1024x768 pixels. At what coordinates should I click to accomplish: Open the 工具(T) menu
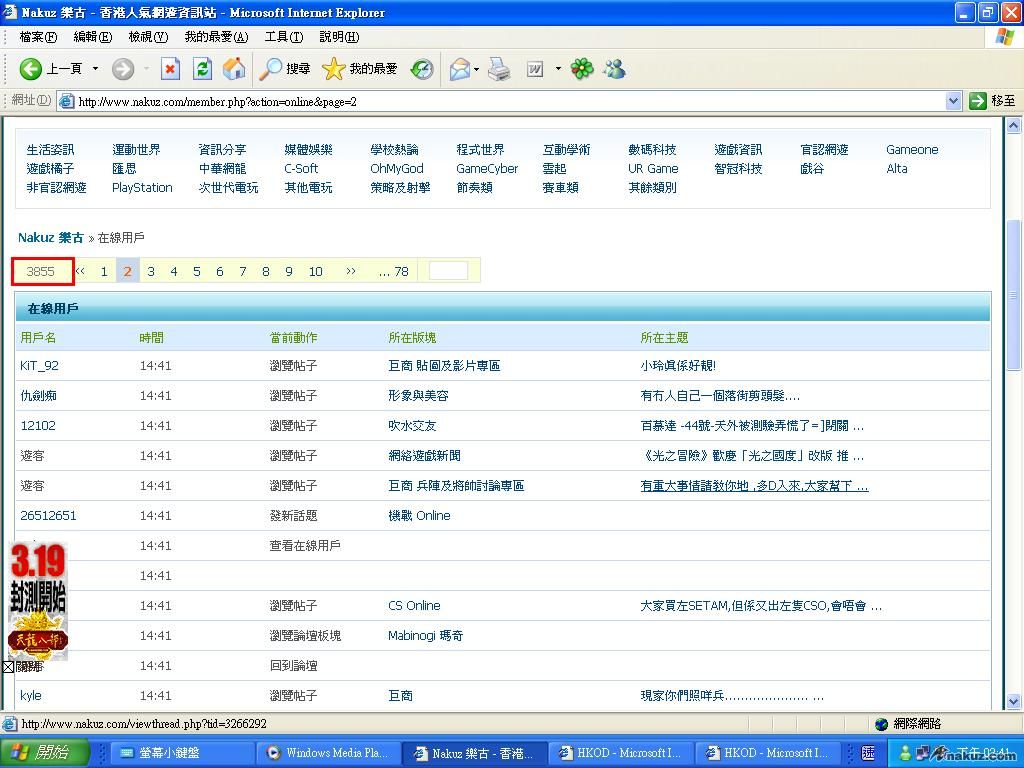pyautogui.click(x=284, y=37)
